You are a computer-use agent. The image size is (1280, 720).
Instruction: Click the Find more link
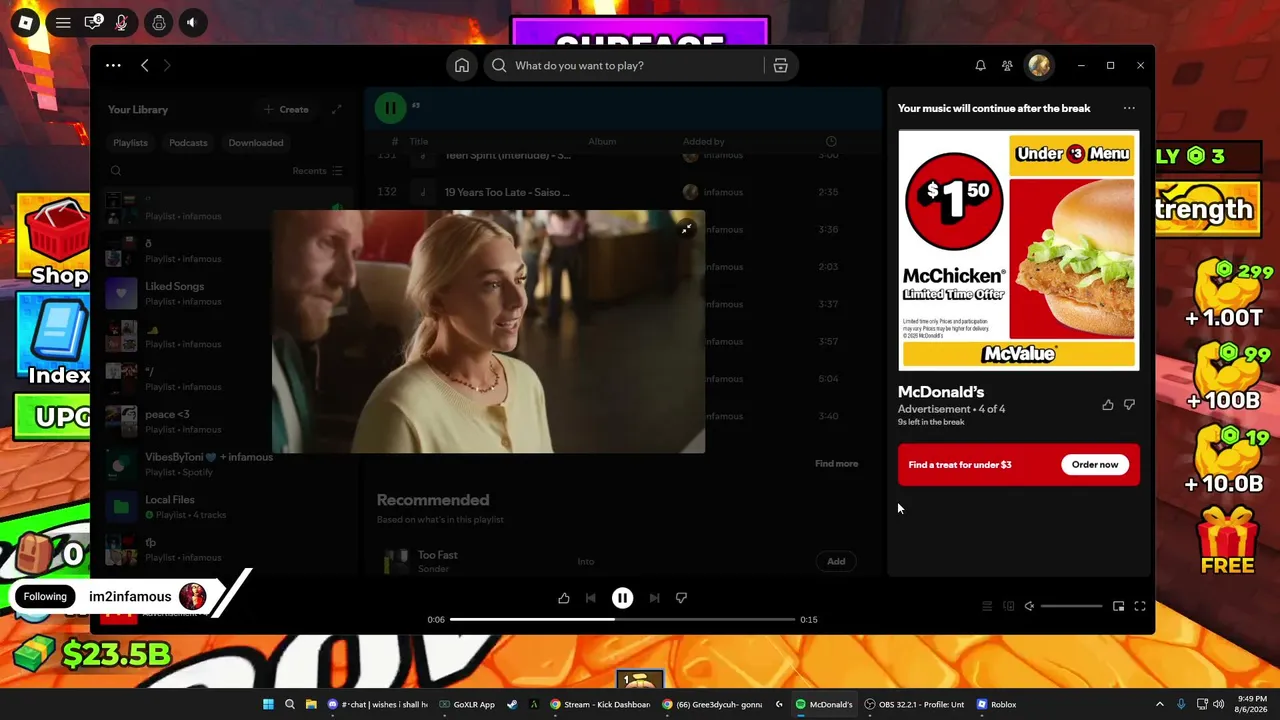(836, 464)
